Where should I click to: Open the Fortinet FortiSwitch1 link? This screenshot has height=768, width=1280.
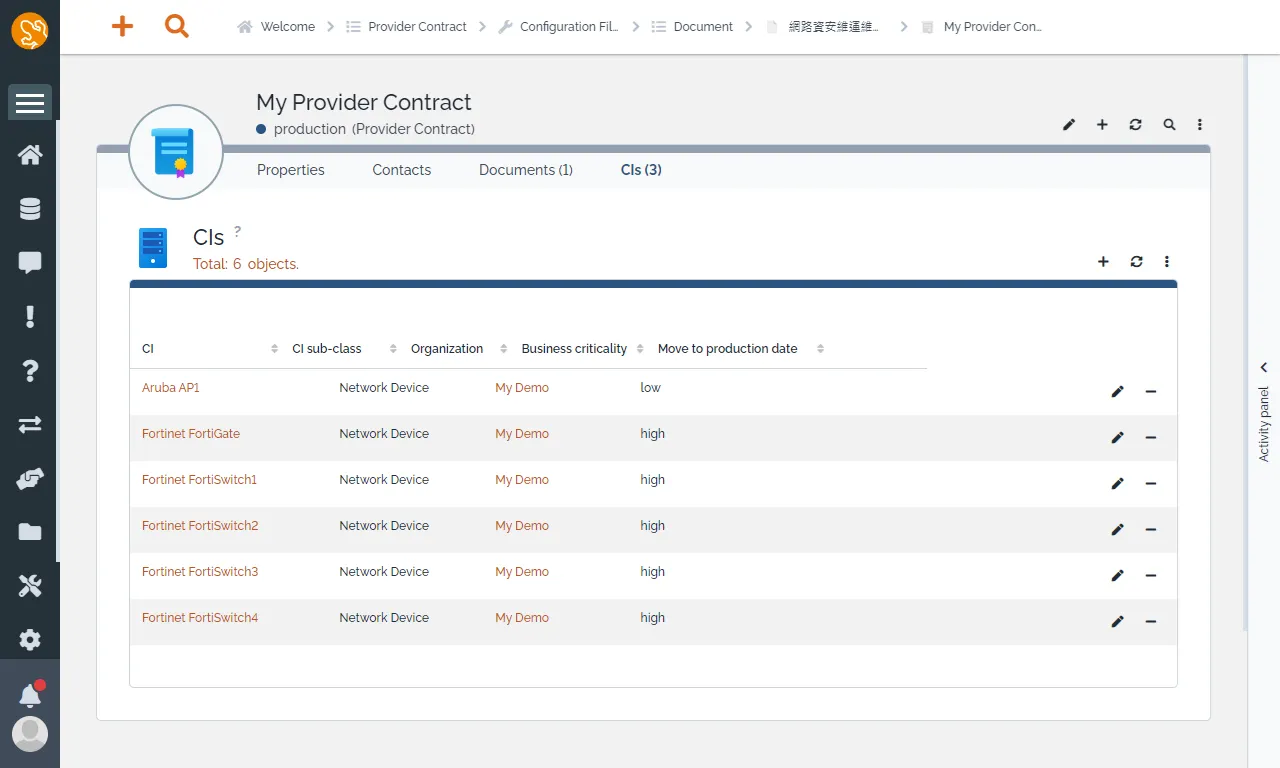(x=200, y=480)
